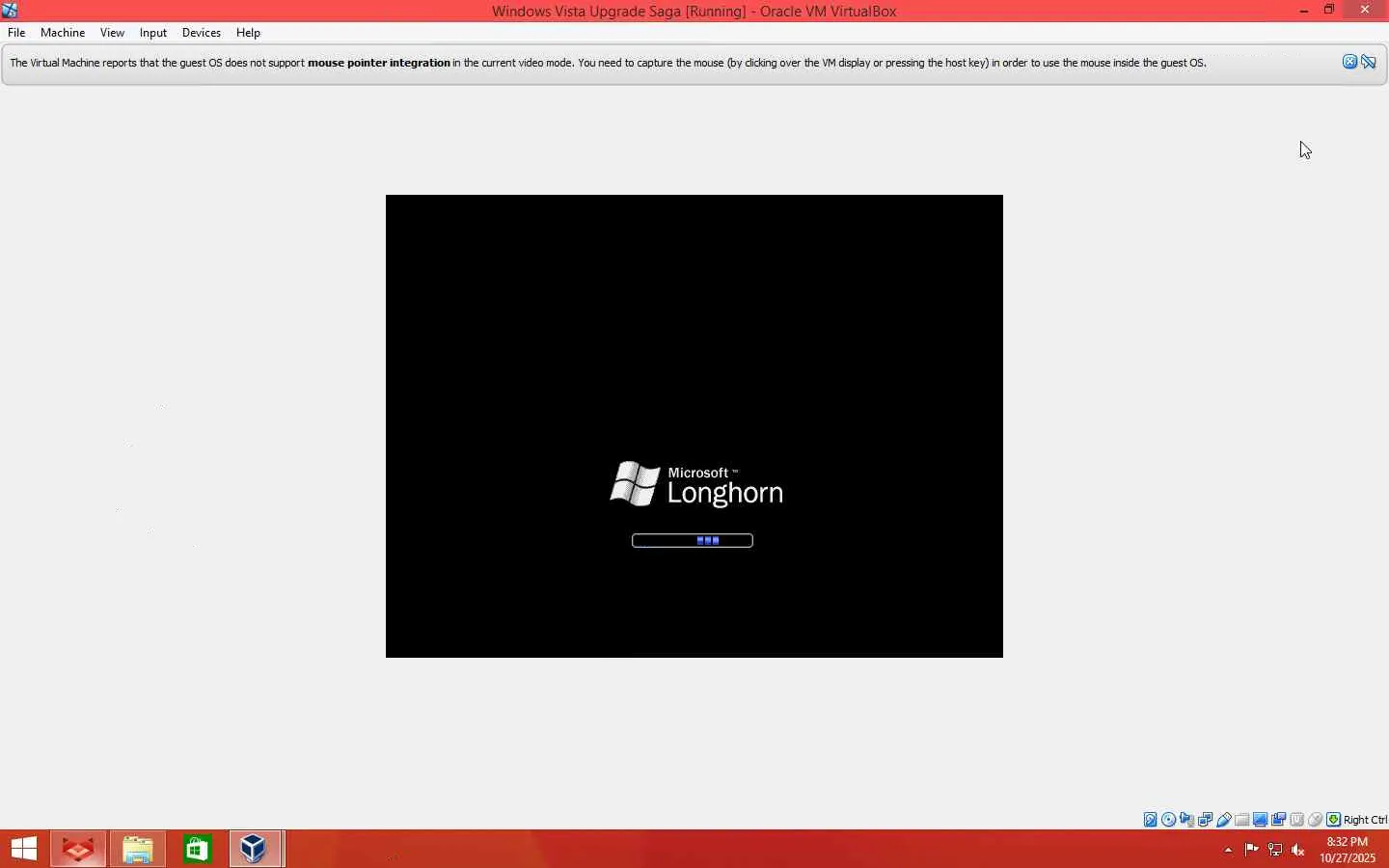Open the Windows Start button
This screenshot has height=868, width=1389.
(x=23, y=849)
